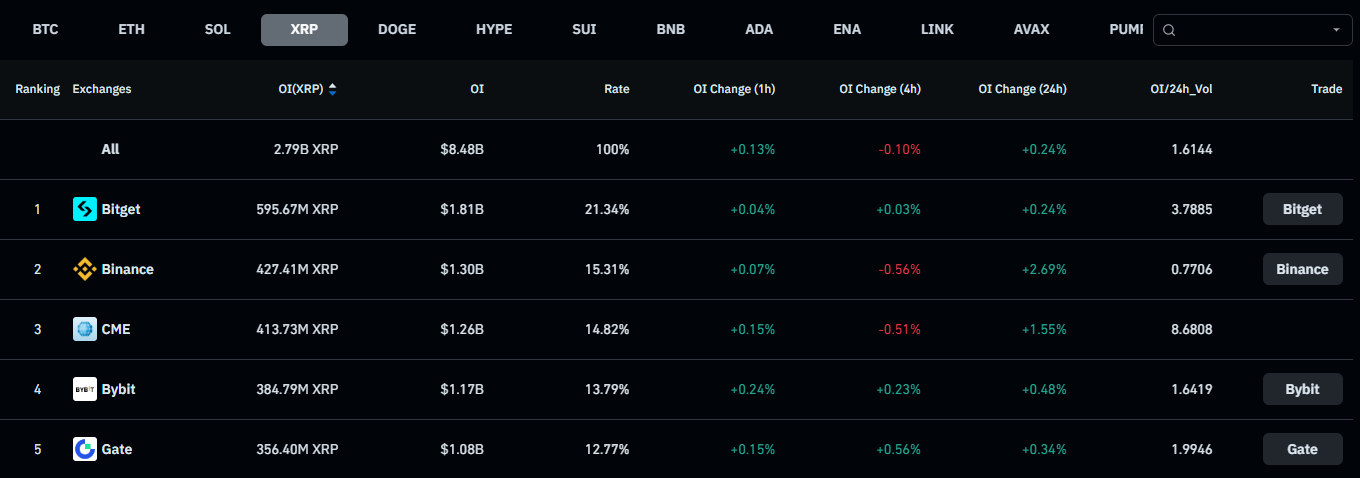
Task: Switch to the HYPE tab
Action: 494,30
